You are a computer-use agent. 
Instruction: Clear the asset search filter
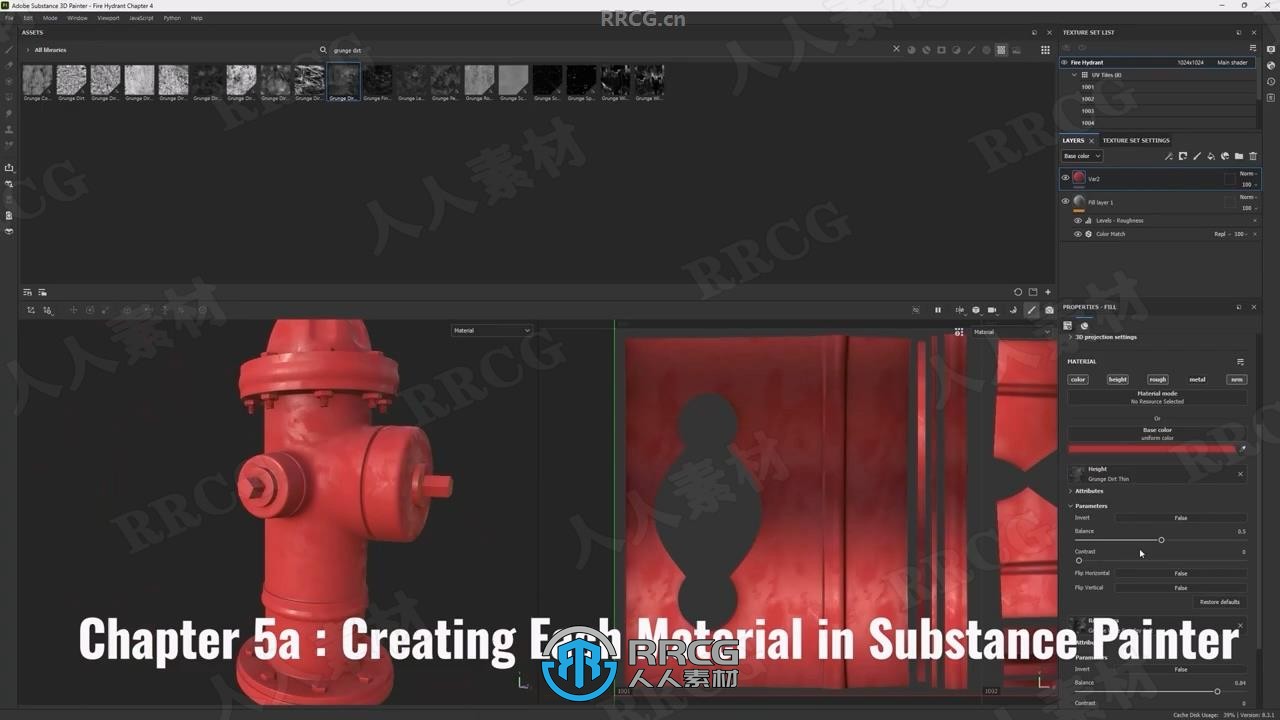(896, 50)
